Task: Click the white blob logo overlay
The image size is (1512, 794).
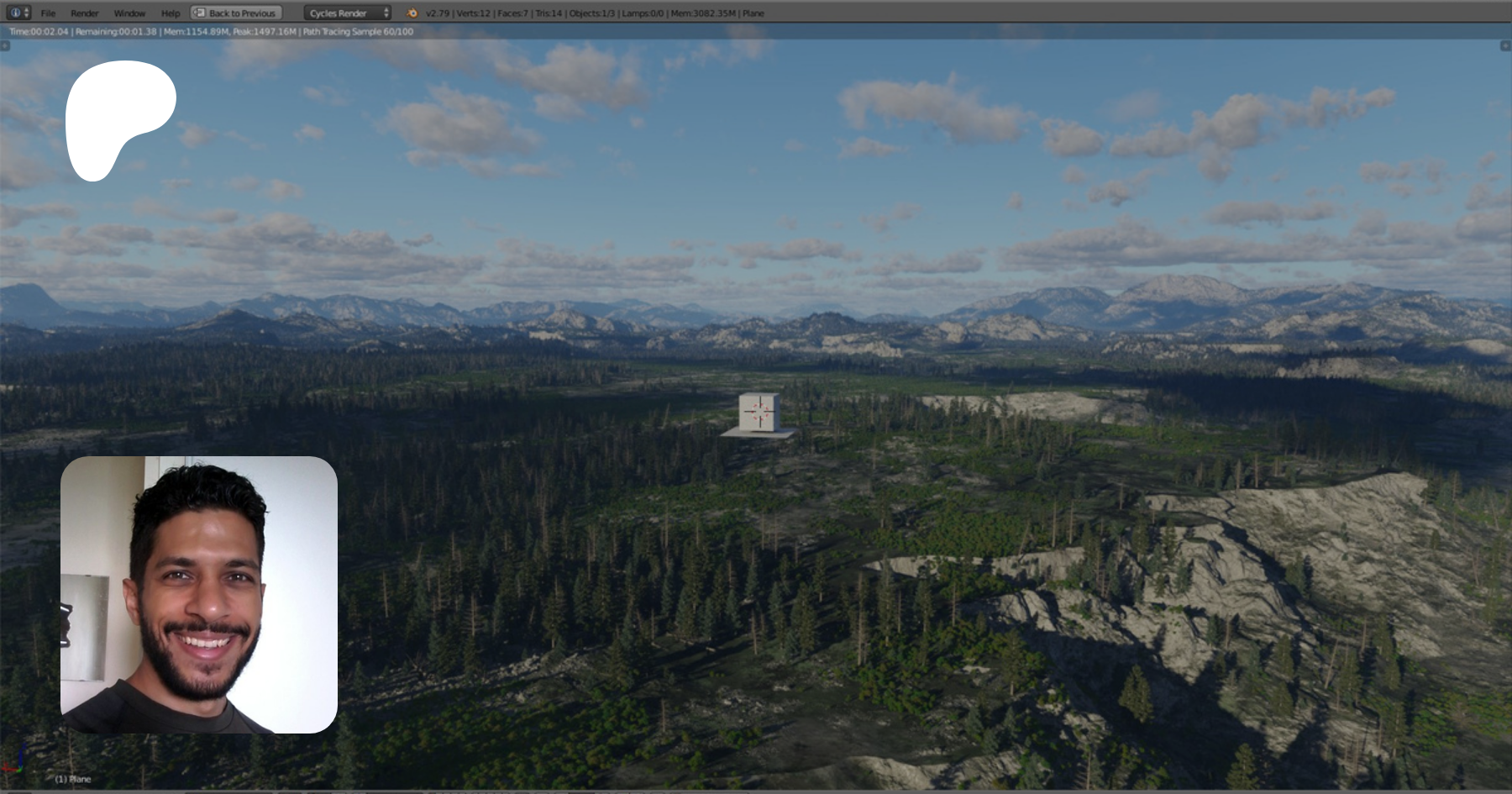Action: pyautogui.click(x=113, y=113)
